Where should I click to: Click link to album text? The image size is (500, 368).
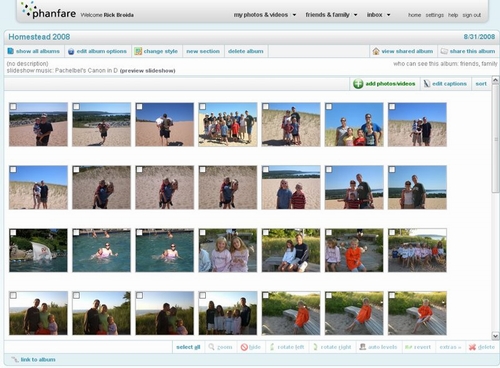[38, 359]
